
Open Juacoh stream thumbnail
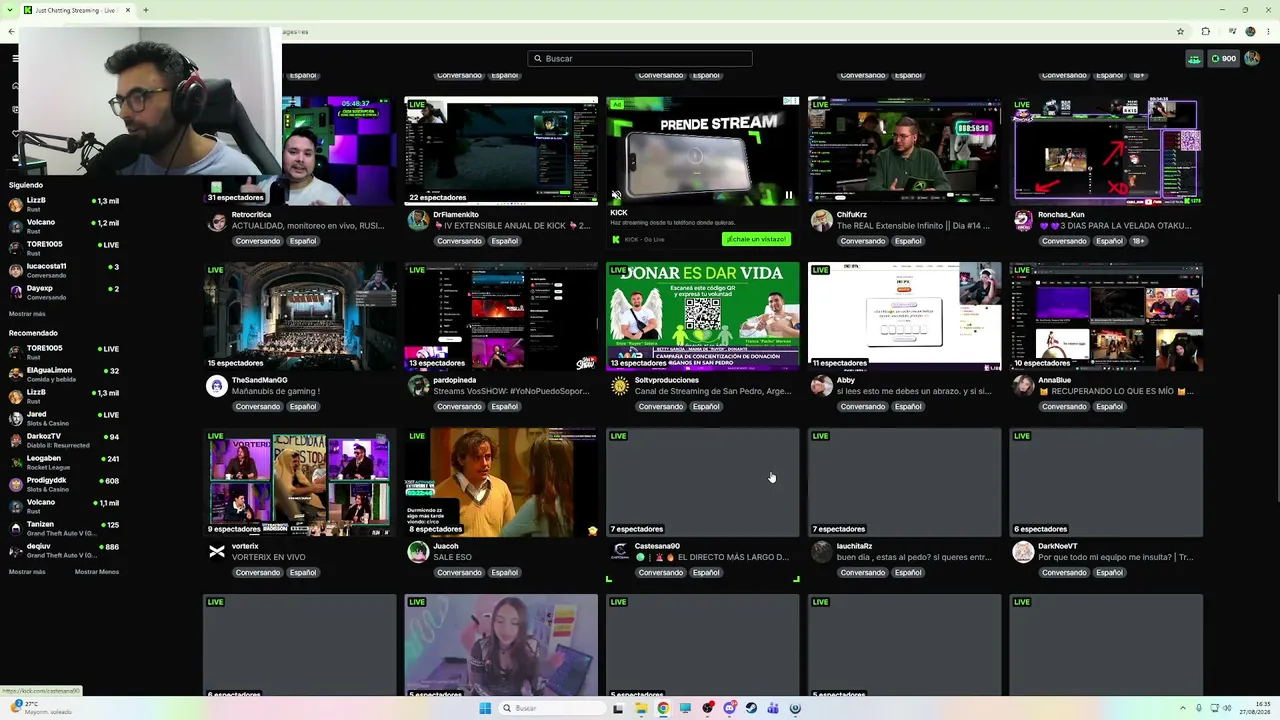[x=501, y=483]
